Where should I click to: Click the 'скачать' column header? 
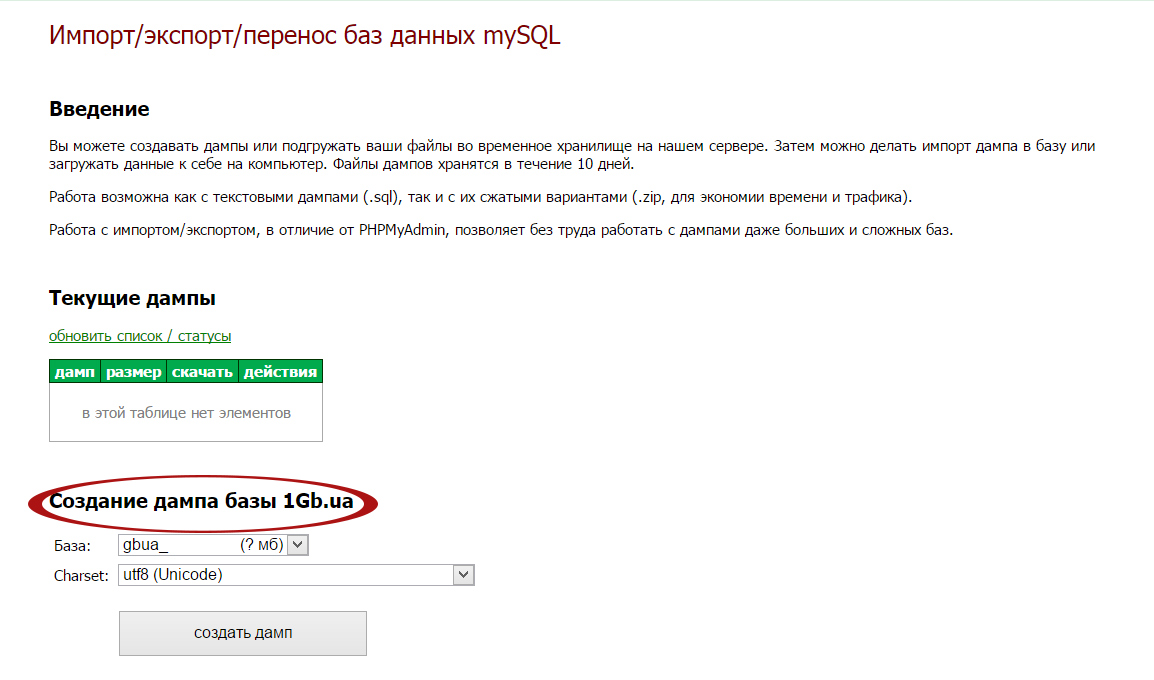pyautogui.click(x=202, y=372)
